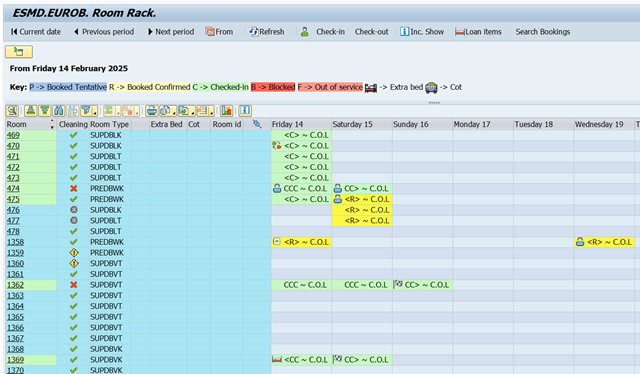Go to Previous period
The height and width of the screenshot is (374, 640).
(104, 32)
